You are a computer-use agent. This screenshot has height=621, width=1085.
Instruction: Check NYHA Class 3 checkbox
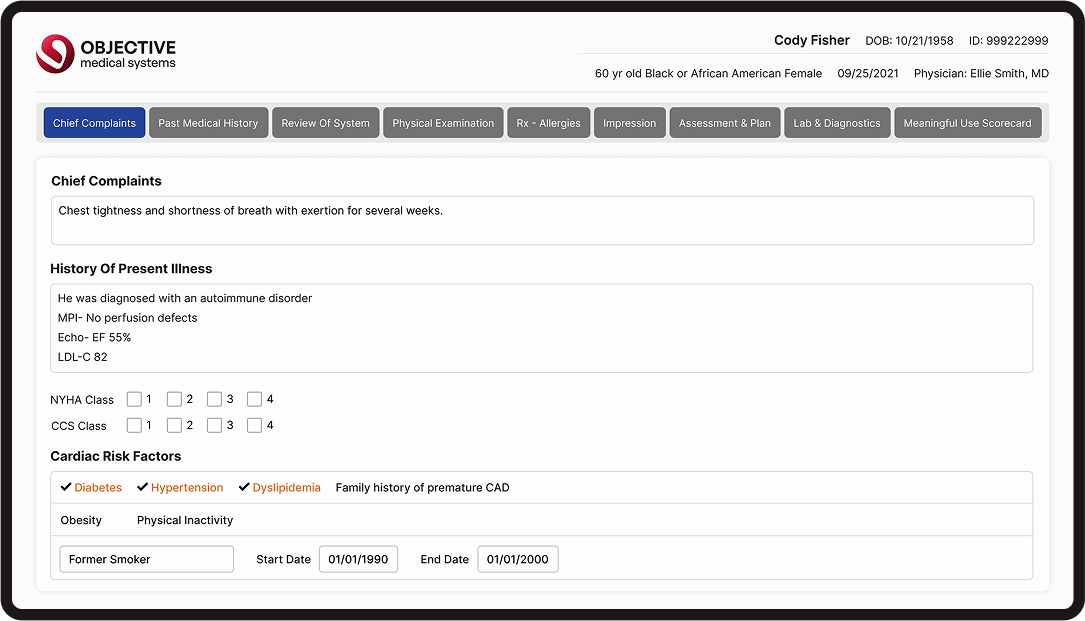point(215,399)
